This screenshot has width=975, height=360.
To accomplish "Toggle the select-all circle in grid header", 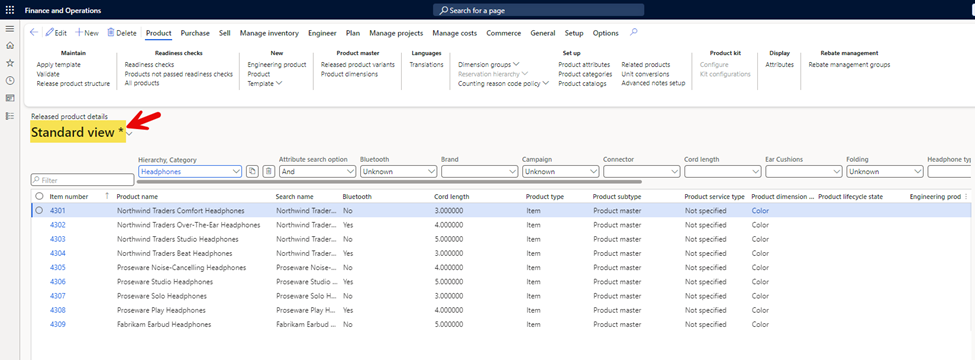I will [39, 196].
